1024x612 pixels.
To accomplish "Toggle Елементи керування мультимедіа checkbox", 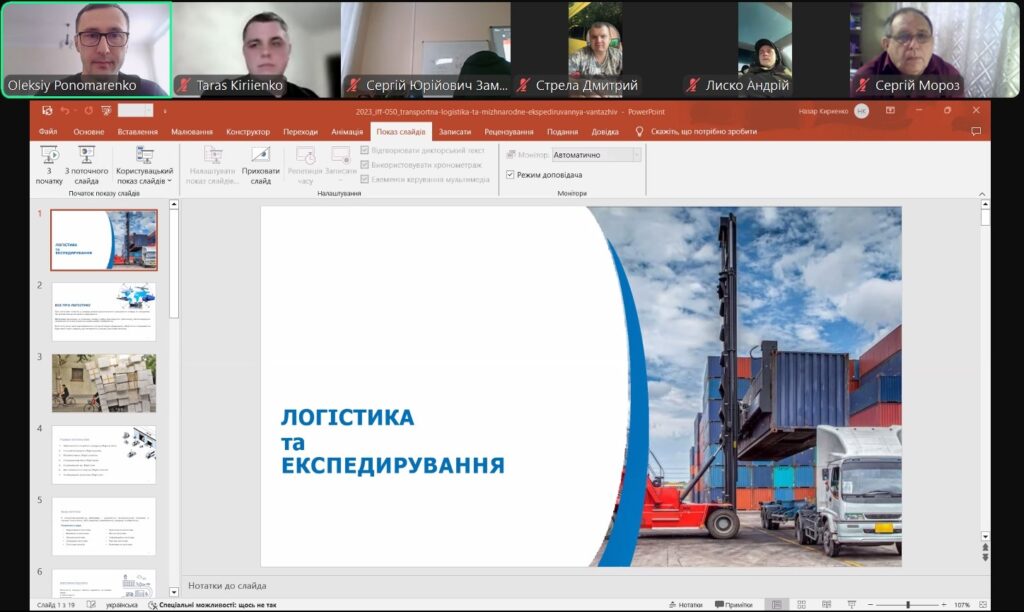I will click(364, 179).
